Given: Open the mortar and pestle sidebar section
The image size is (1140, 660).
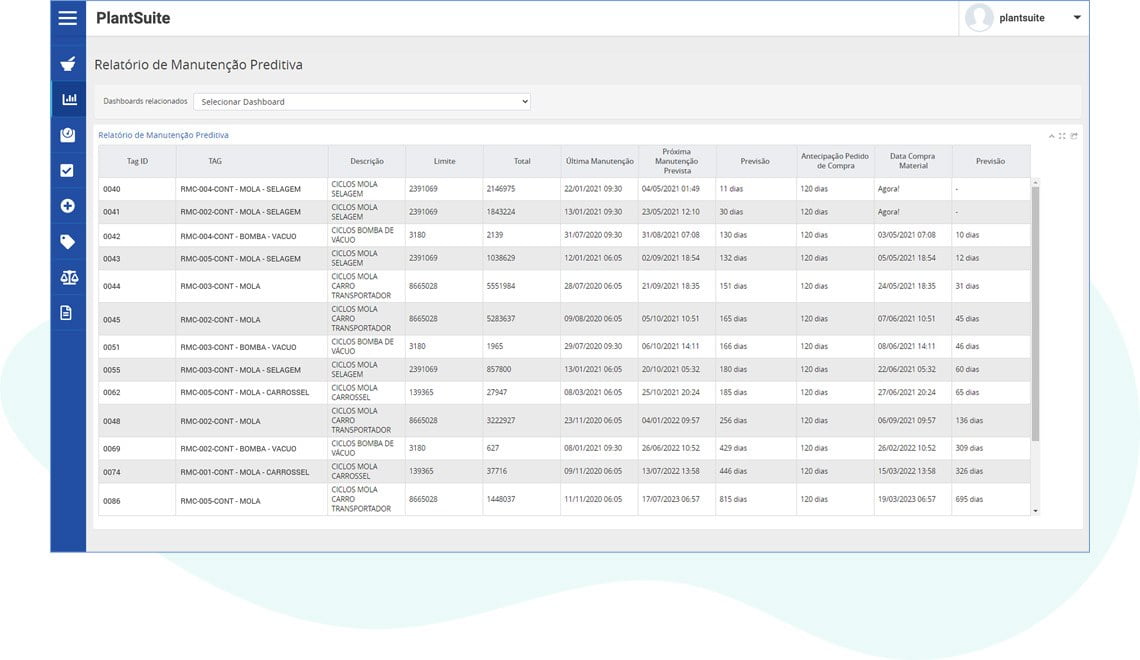Looking at the screenshot, I should 68,64.
